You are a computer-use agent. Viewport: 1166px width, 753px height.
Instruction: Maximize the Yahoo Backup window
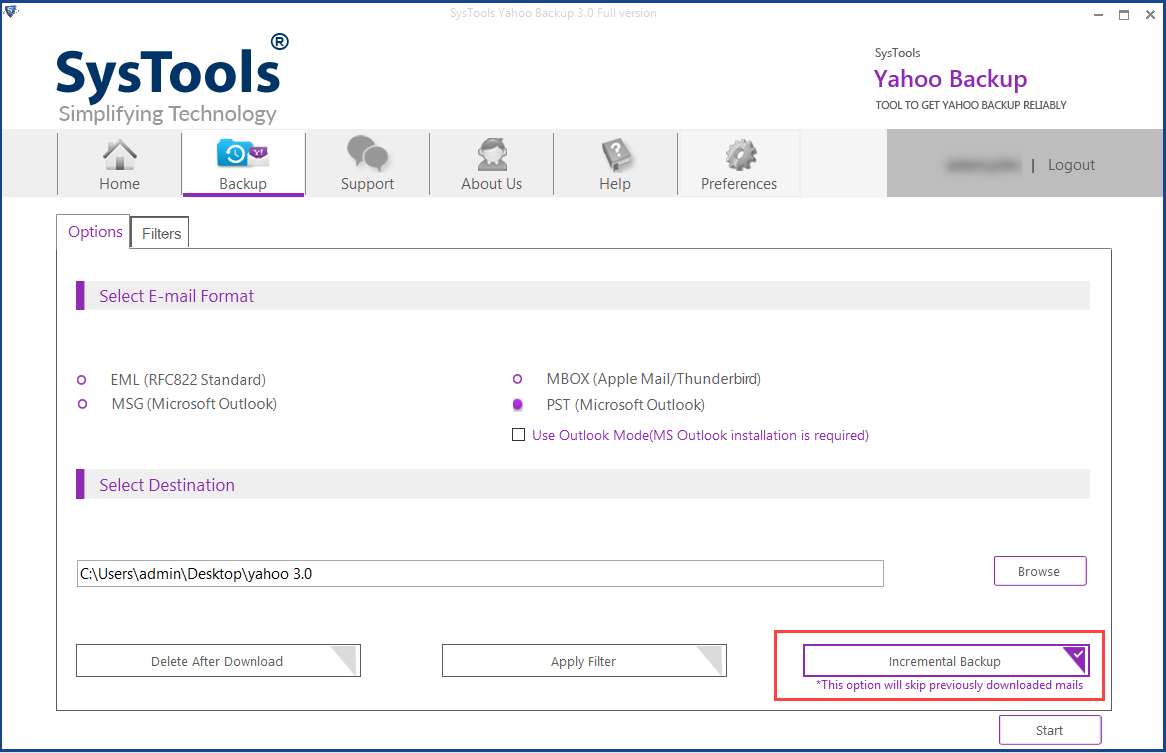pos(1124,14)
